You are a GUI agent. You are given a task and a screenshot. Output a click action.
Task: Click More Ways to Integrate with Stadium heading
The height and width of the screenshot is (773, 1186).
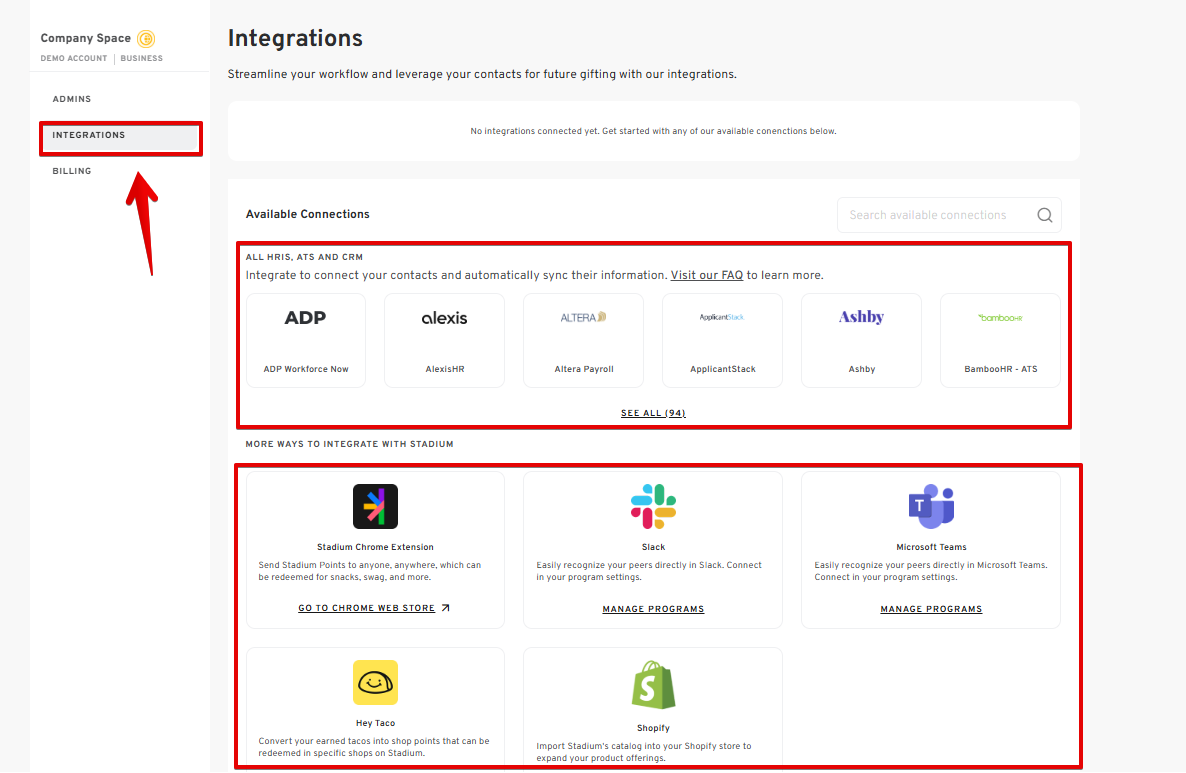pyautogui.click(x=349, y=445)
